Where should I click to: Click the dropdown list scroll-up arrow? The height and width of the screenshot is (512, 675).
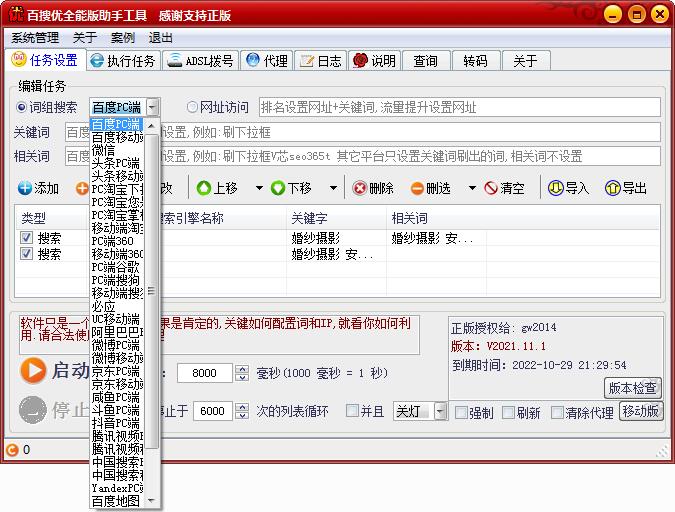coord(151,126)
